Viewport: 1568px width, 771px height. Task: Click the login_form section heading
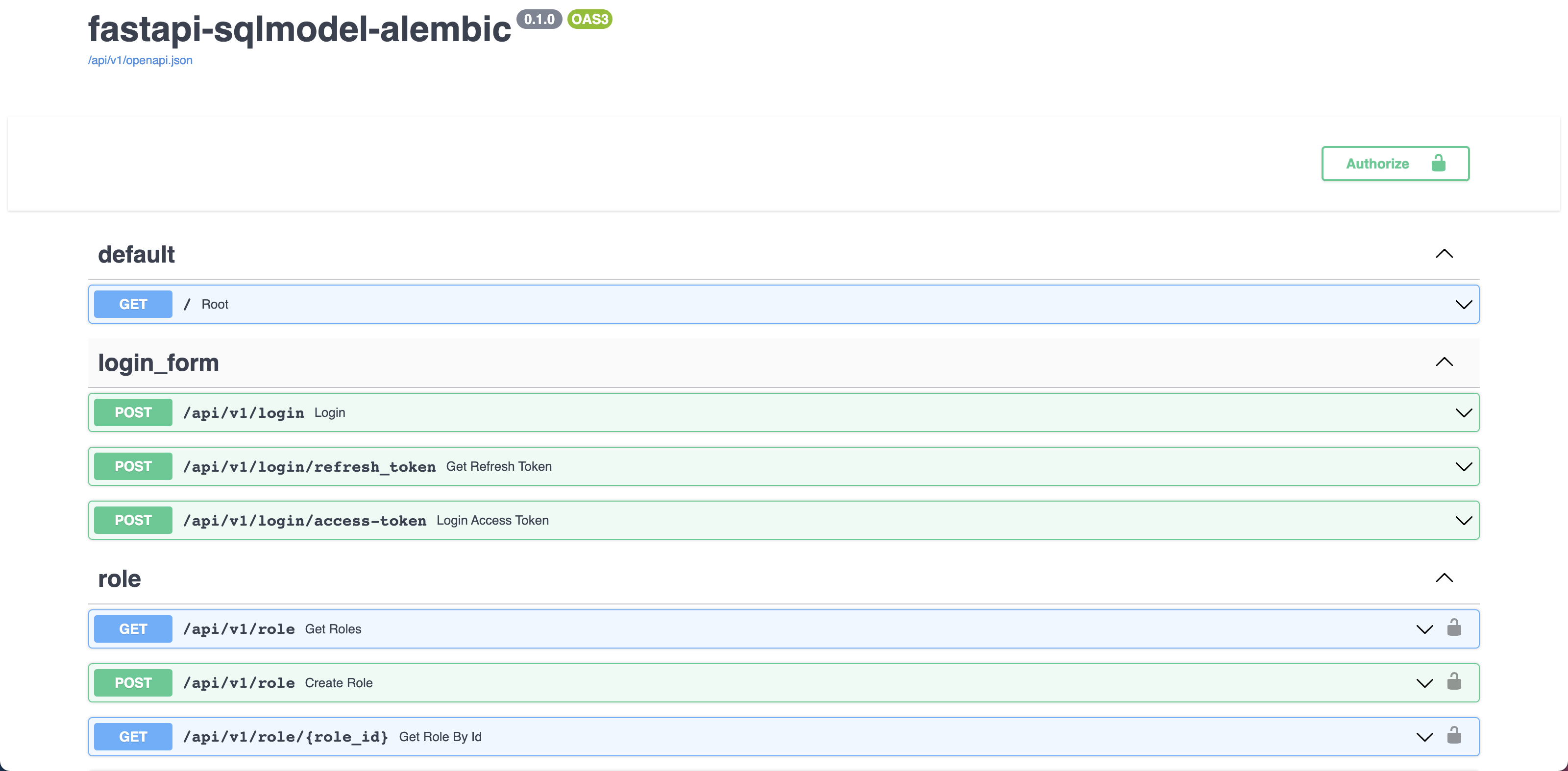(x=158, y=362)
